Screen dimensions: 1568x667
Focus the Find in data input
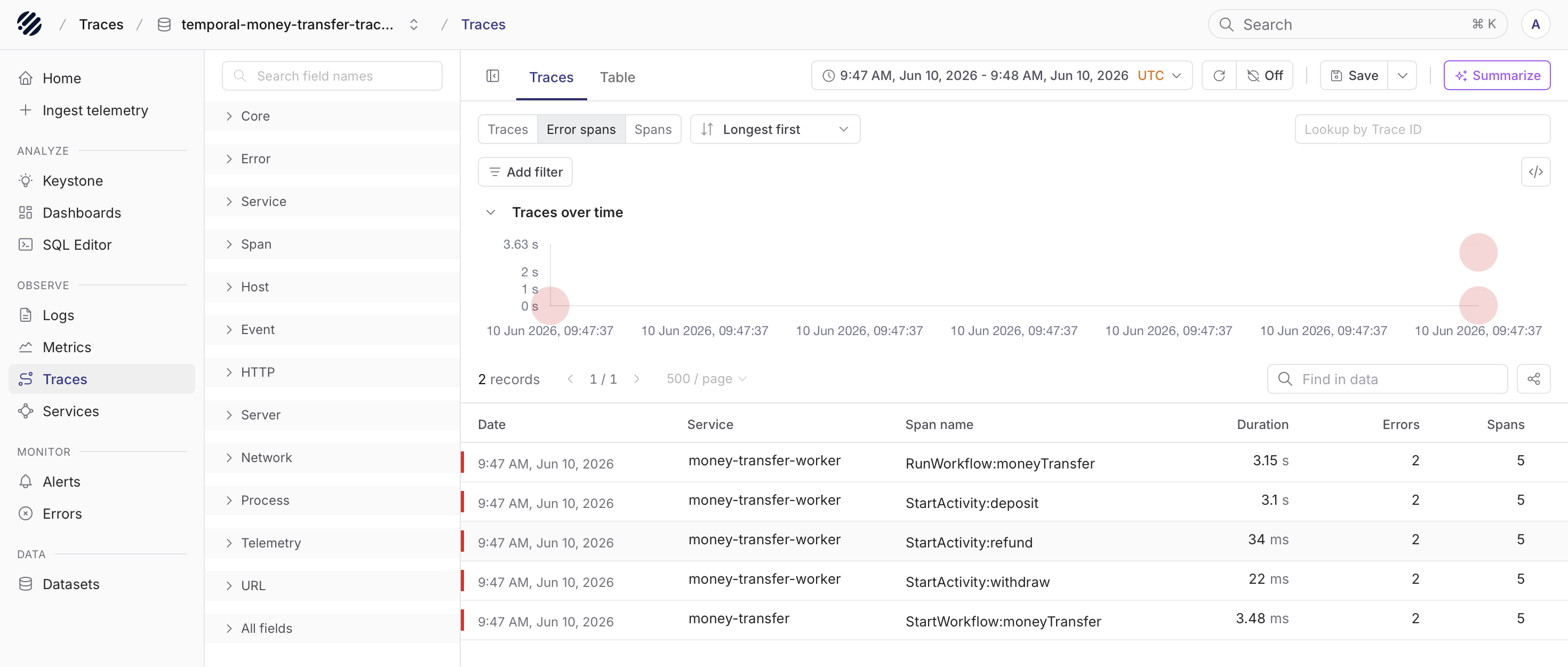coord(1387,379)
